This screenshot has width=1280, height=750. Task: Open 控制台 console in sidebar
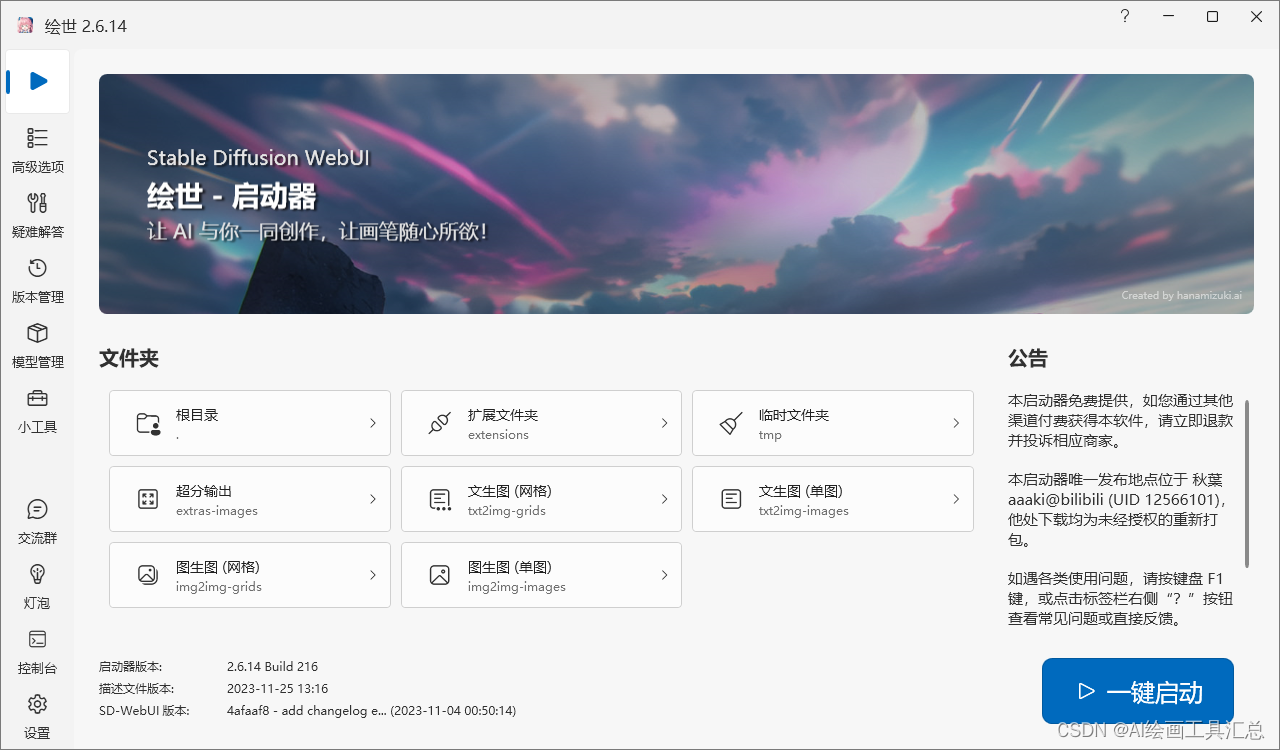(37, 652)
